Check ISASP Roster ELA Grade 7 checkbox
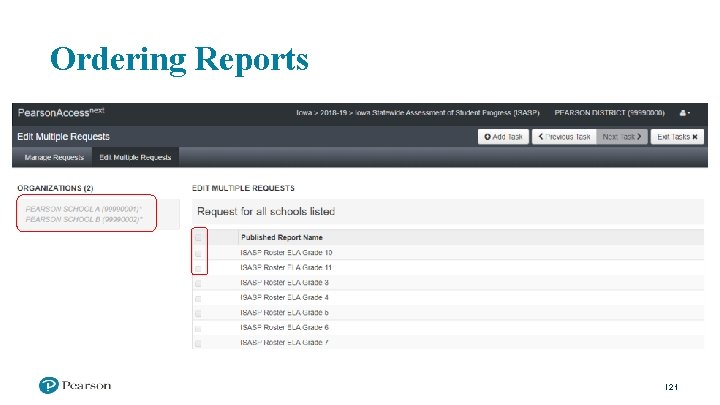The height and width of the screenshot is (405, 720). pos(198,343)
